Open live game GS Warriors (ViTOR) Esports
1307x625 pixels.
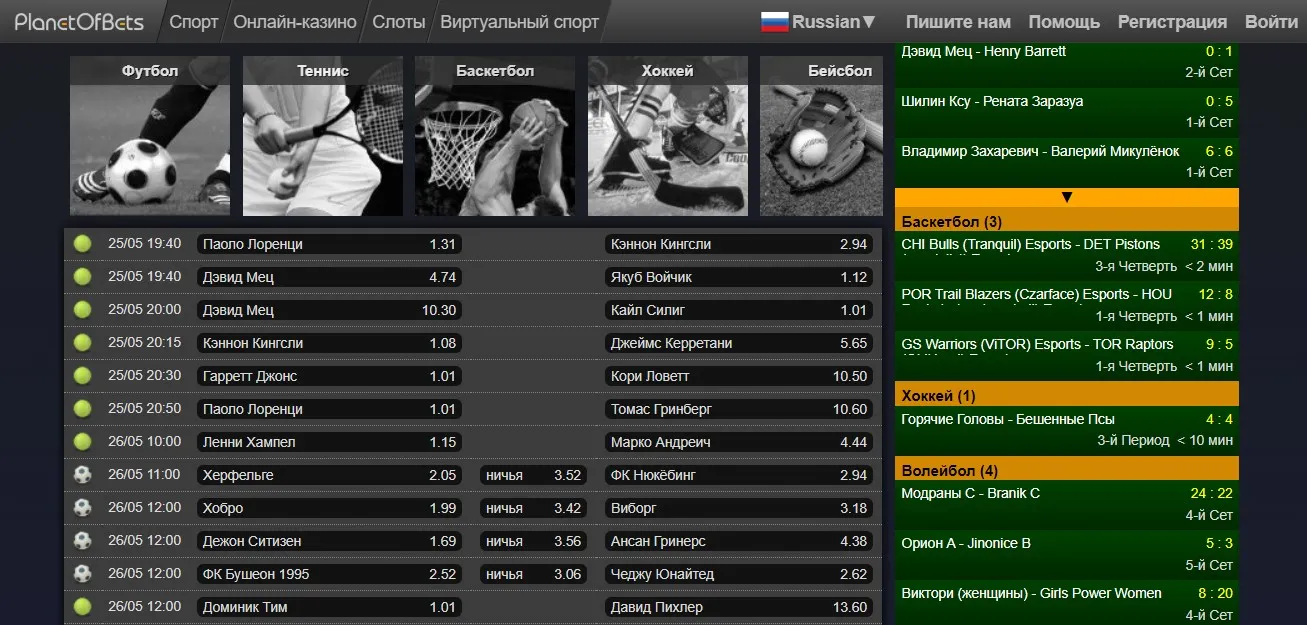coord(1066,356)
